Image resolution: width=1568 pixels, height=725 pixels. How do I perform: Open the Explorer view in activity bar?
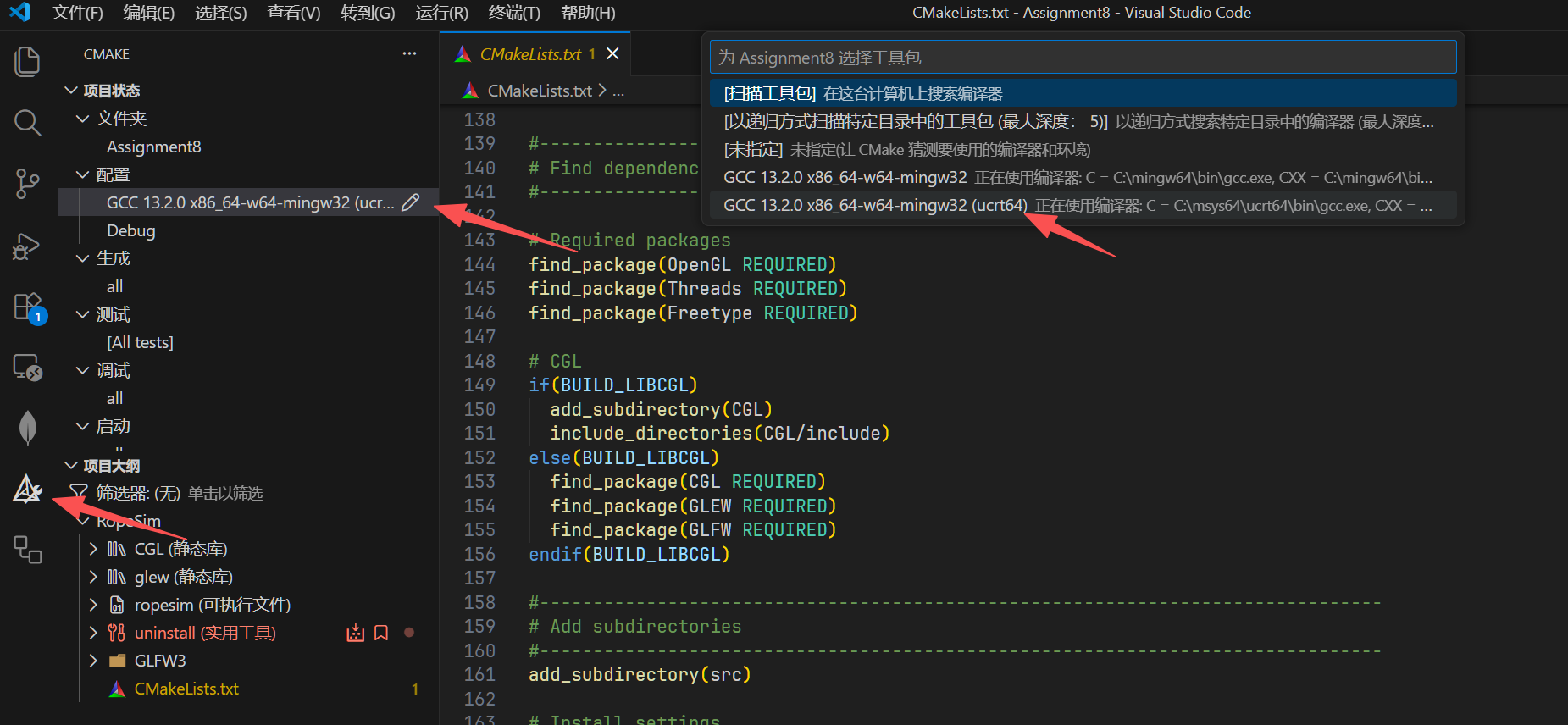27,62
